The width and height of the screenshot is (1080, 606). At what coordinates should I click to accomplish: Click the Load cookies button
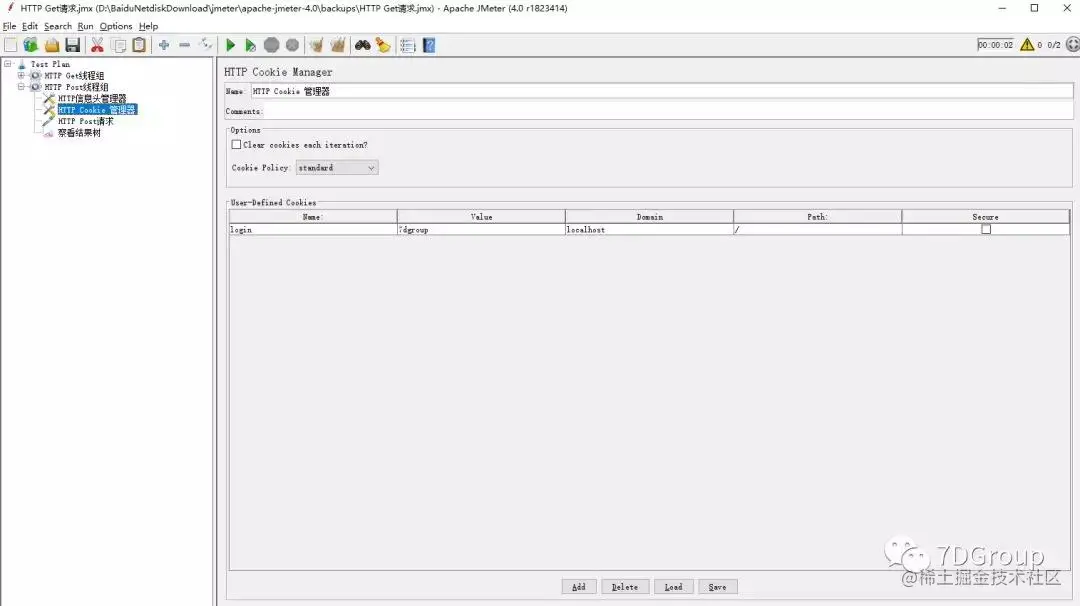click(x=674, y=587)
